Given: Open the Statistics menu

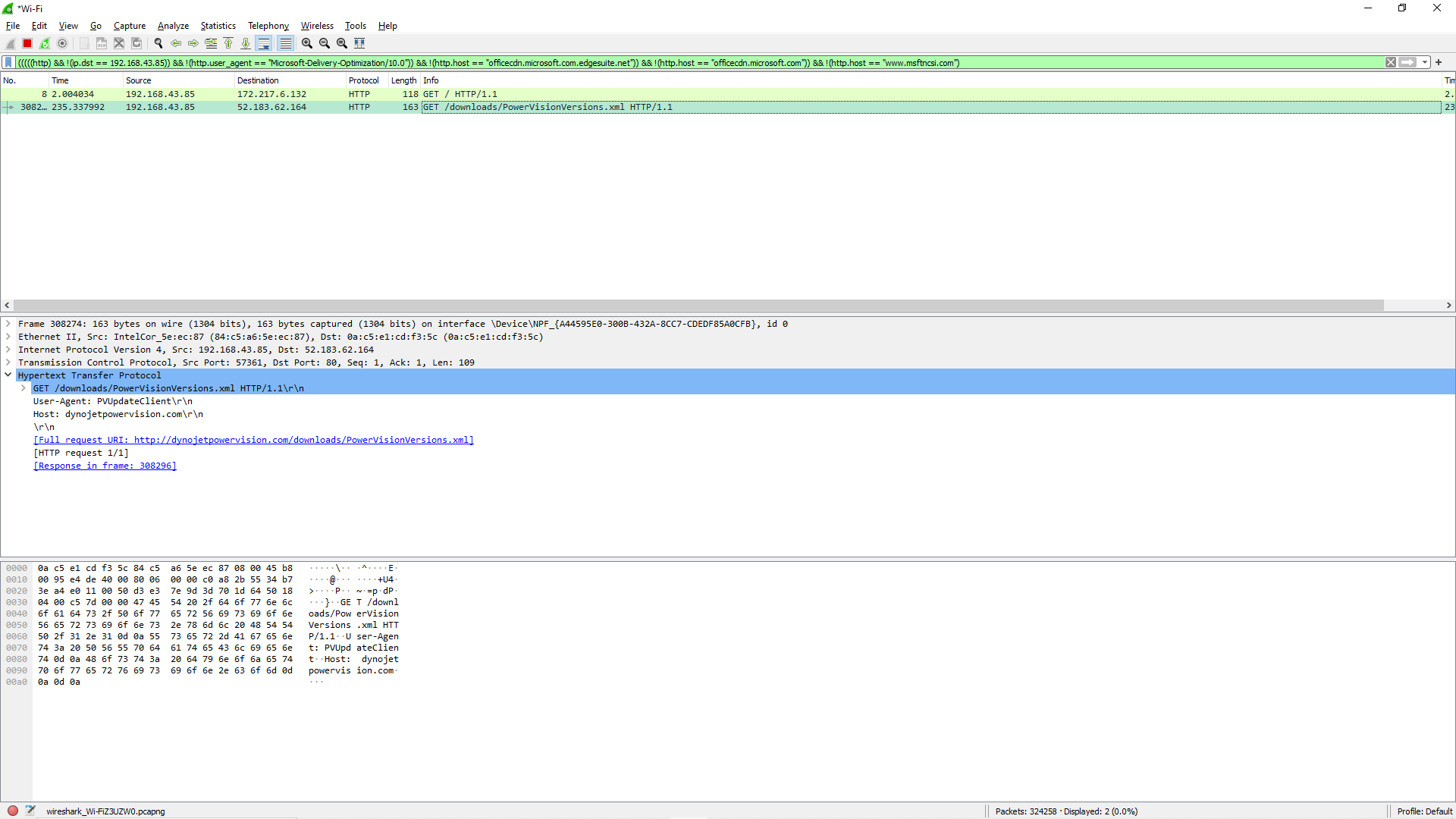Looking at the screenshot, I should point(218,25).
